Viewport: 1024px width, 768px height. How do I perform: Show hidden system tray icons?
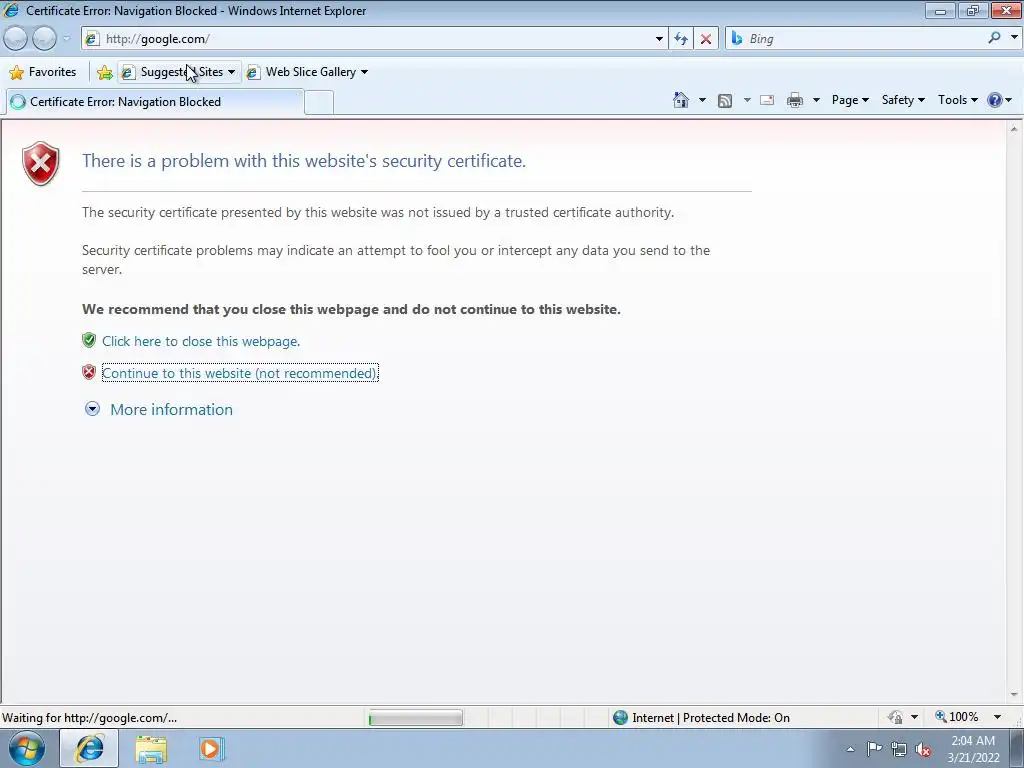tap(850, 749)
